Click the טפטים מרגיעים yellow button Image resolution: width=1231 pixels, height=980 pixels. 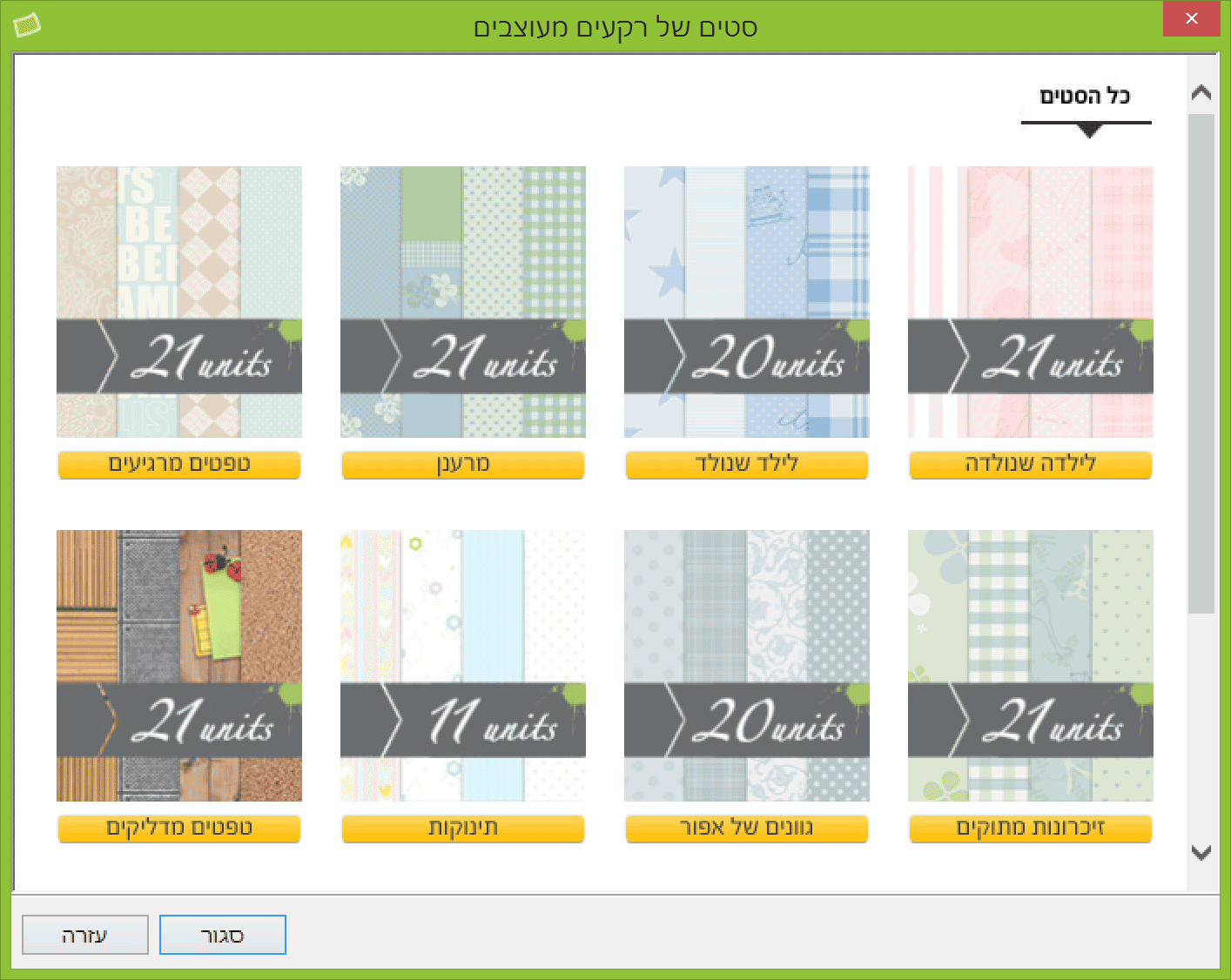(x=179, y=465)
